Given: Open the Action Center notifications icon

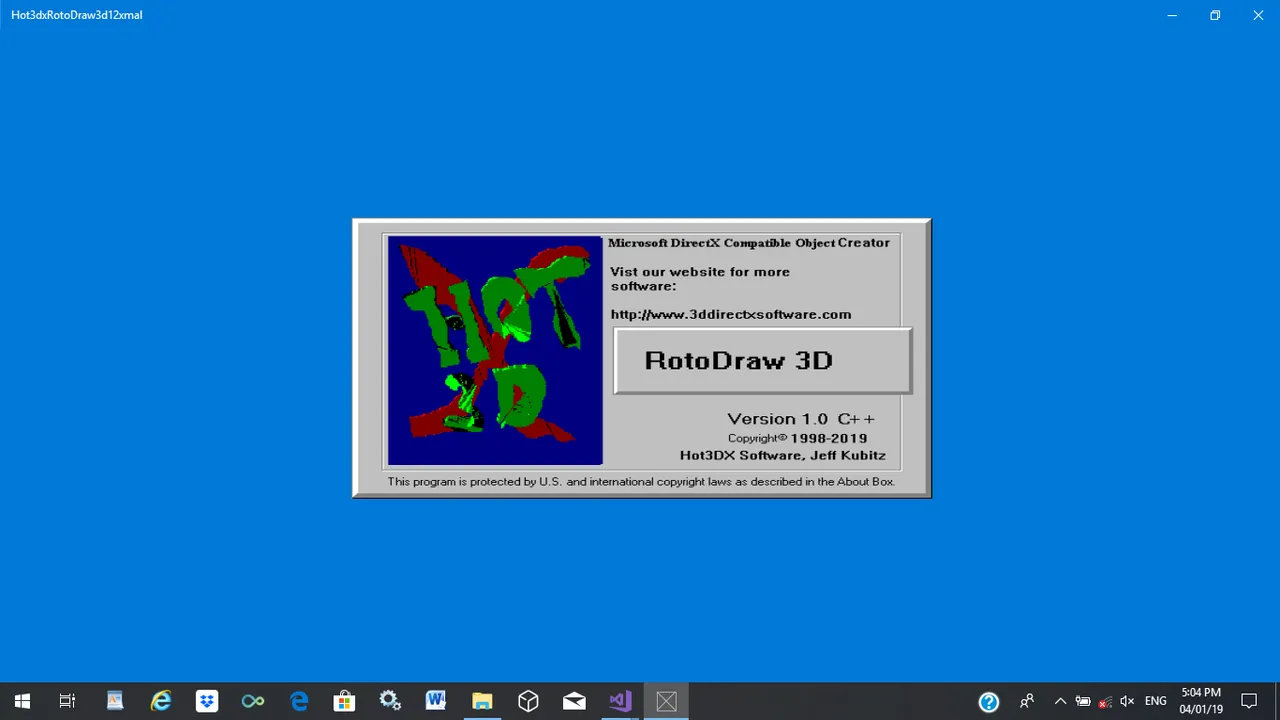Looking at the screenshot, I should pyautogui.click(x=1249, y=701).
